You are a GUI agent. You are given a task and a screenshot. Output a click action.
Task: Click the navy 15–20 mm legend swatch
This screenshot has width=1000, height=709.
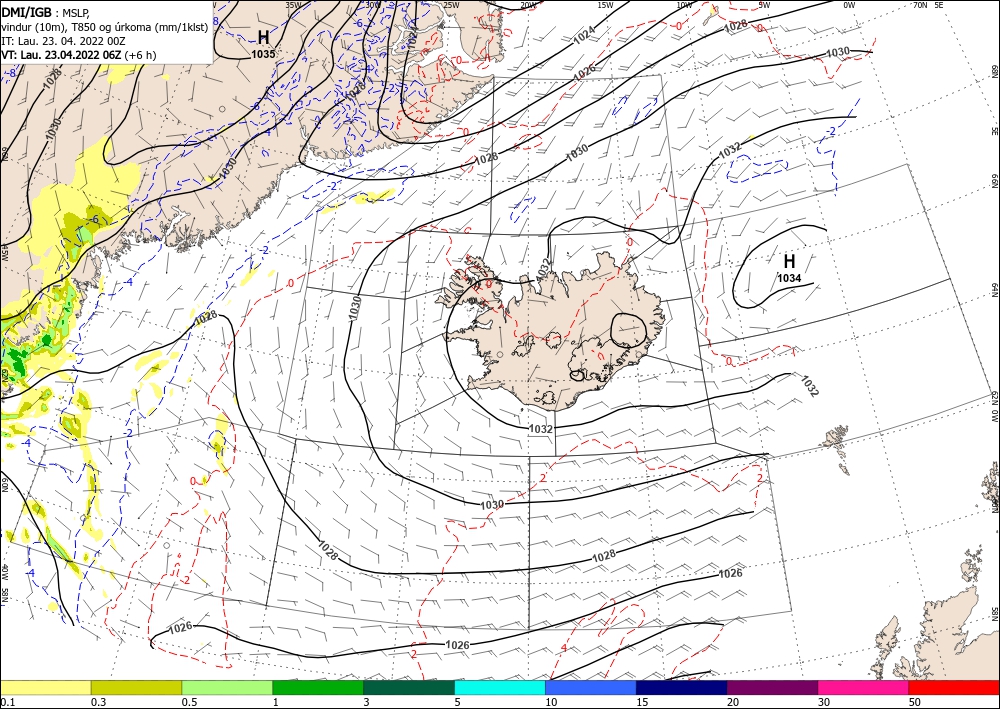682,687
